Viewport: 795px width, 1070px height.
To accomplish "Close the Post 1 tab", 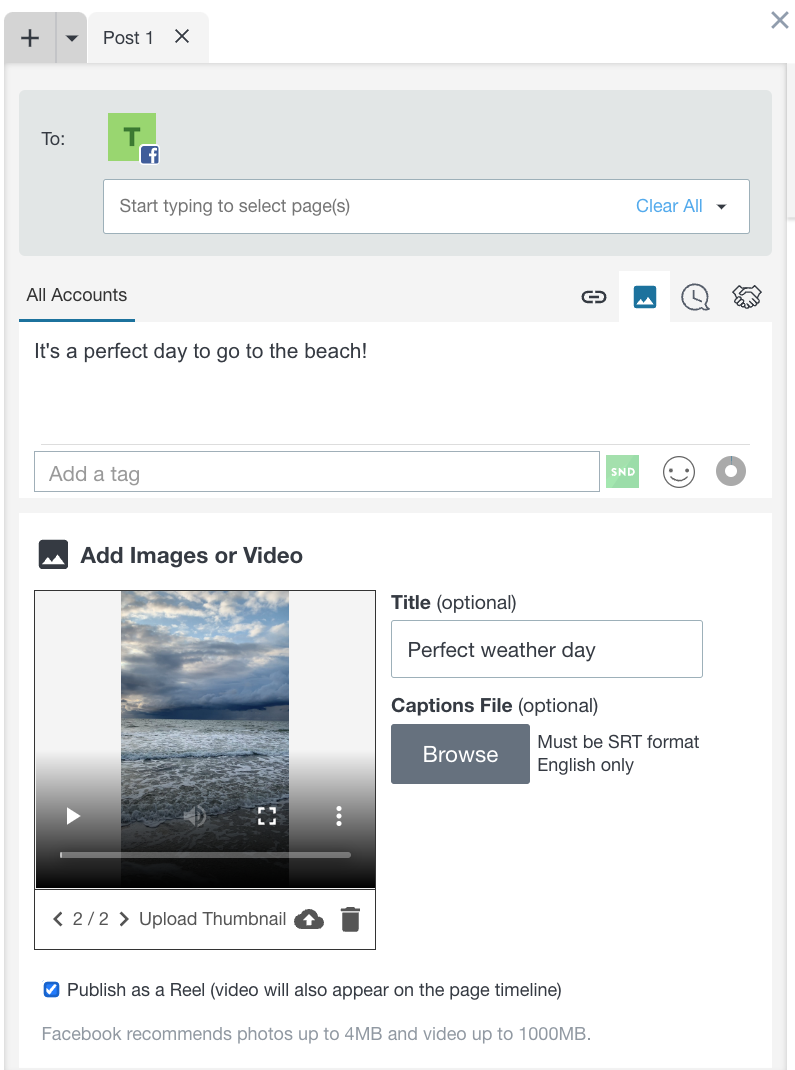I will (x=182, y=36).
